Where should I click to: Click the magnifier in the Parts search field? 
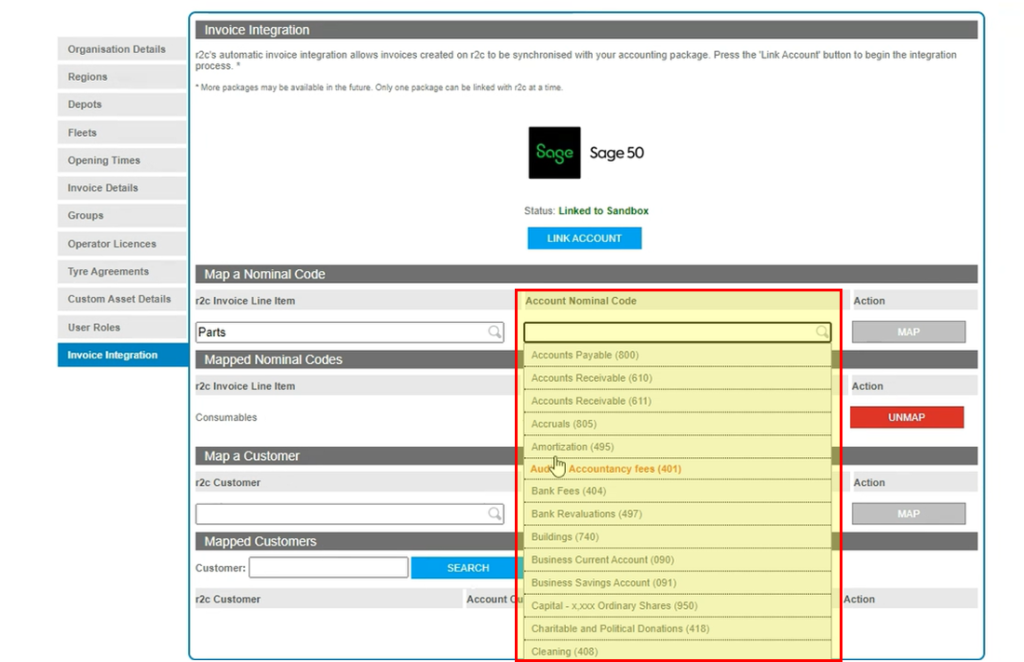[494, 331]
